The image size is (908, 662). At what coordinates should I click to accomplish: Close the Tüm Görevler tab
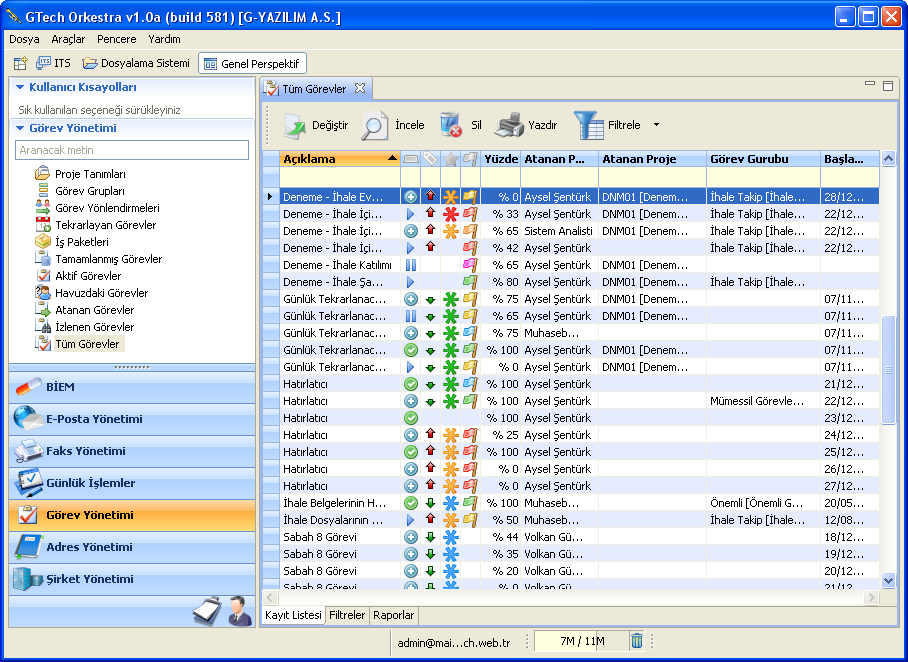pyautogui.click(x=360, y=88)
